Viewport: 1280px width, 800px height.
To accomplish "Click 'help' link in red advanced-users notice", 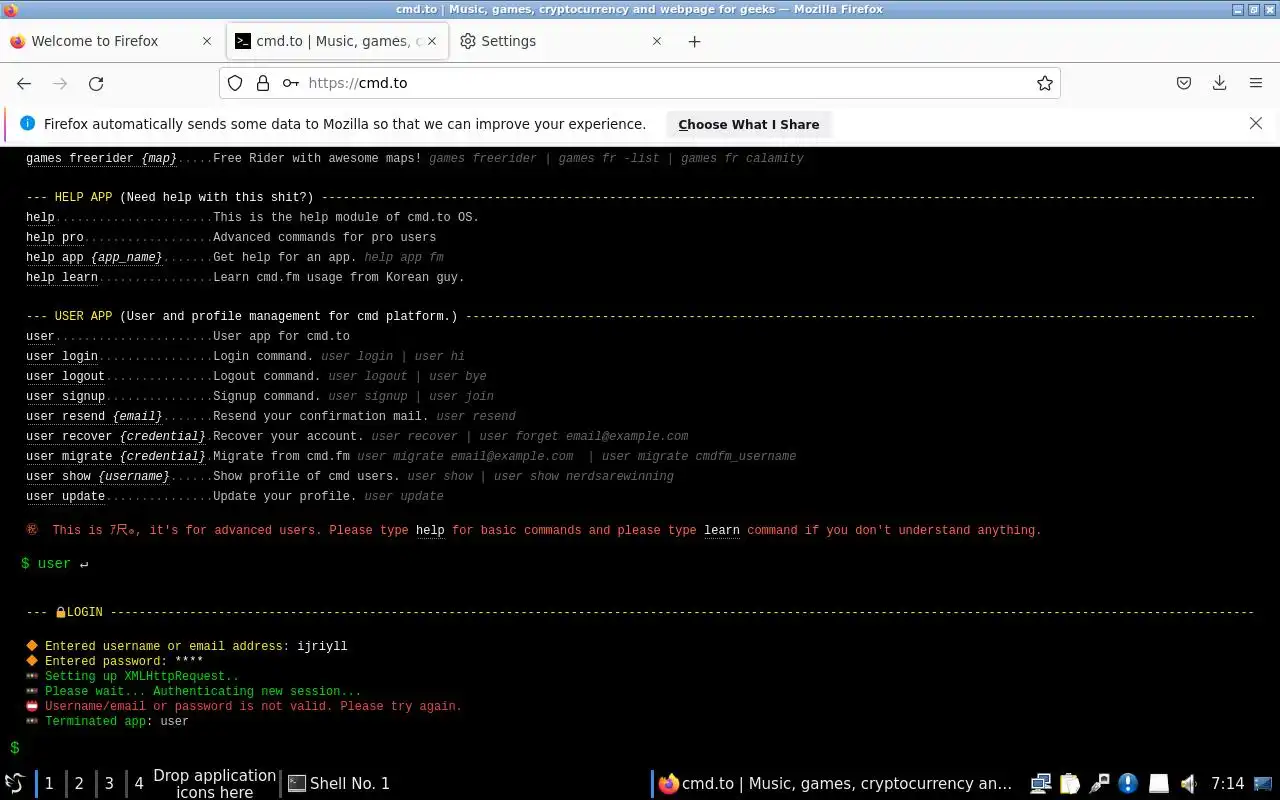I will [x=430, y=530].
